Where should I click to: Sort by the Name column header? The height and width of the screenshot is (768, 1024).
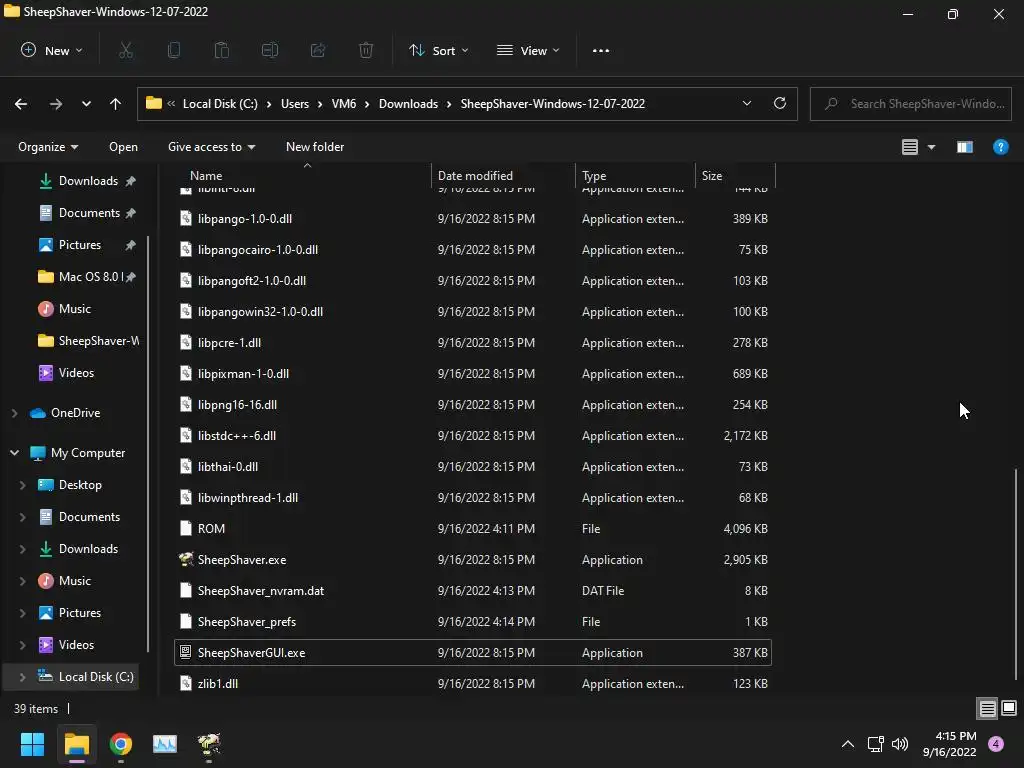304,176
